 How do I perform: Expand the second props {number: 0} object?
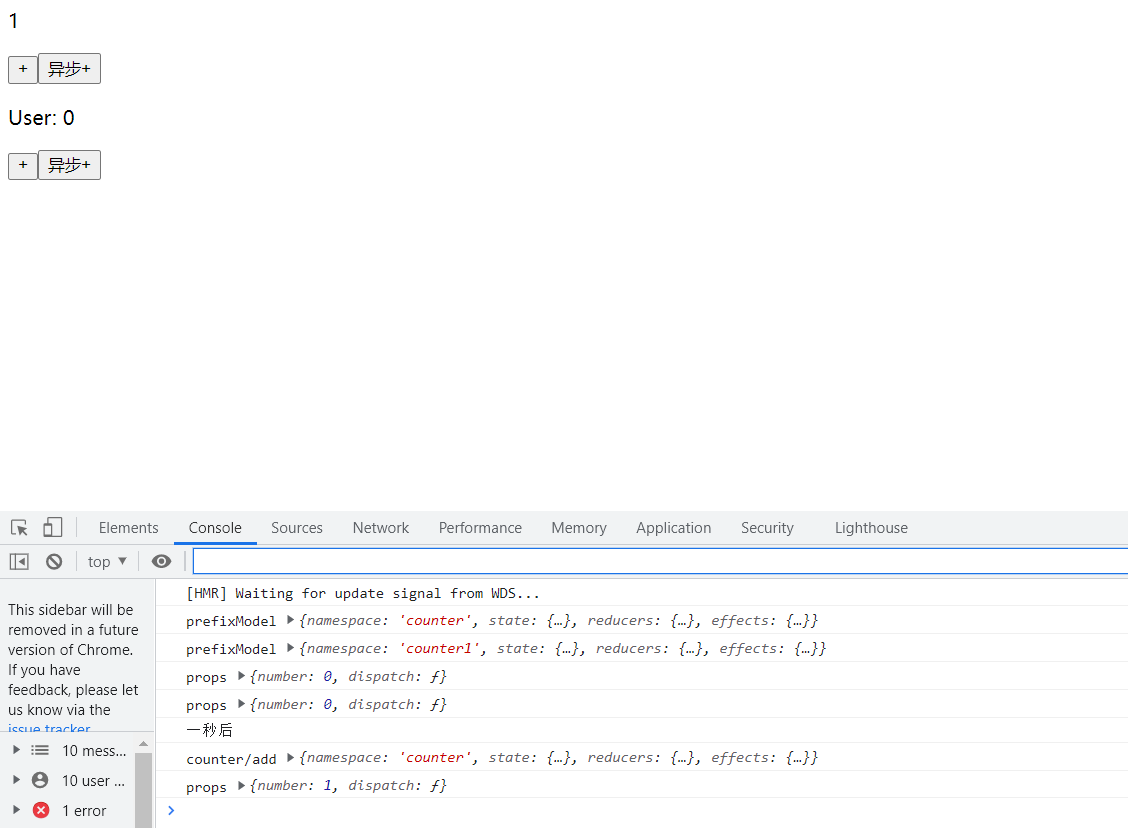pos(241,704)
